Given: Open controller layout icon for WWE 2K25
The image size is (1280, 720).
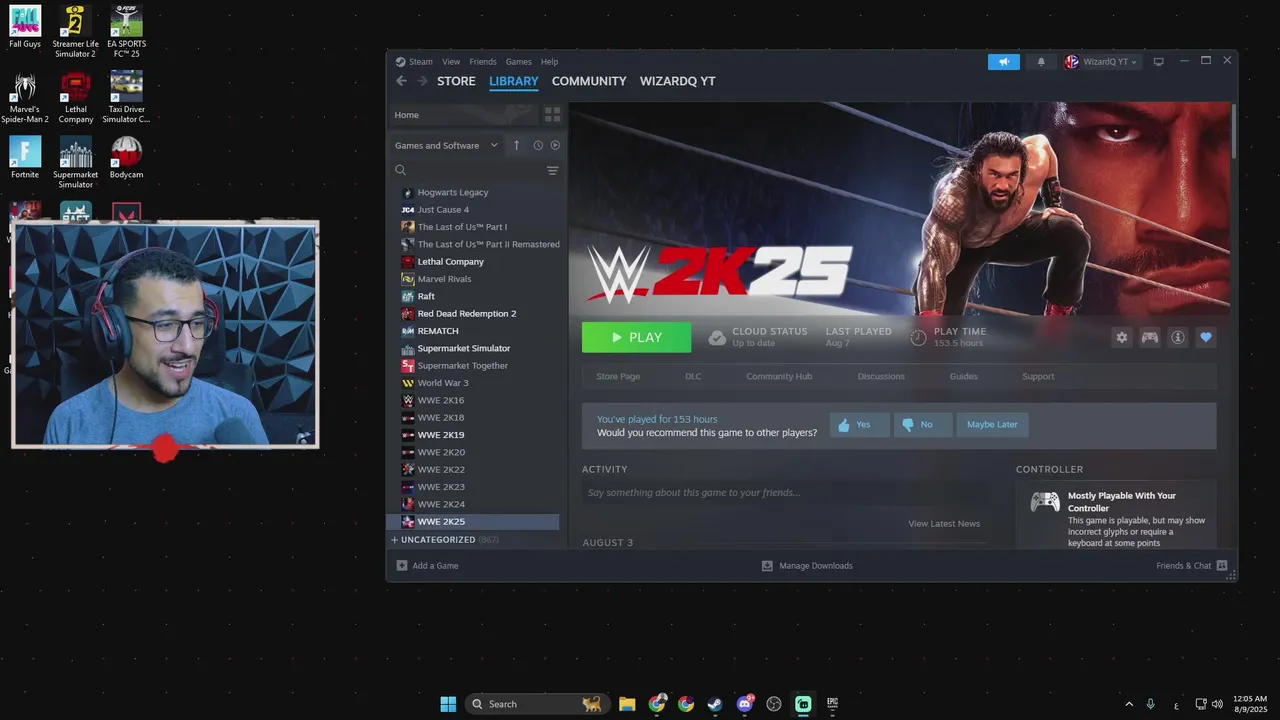Looking at the screenshot, I should pos(1150,338).
